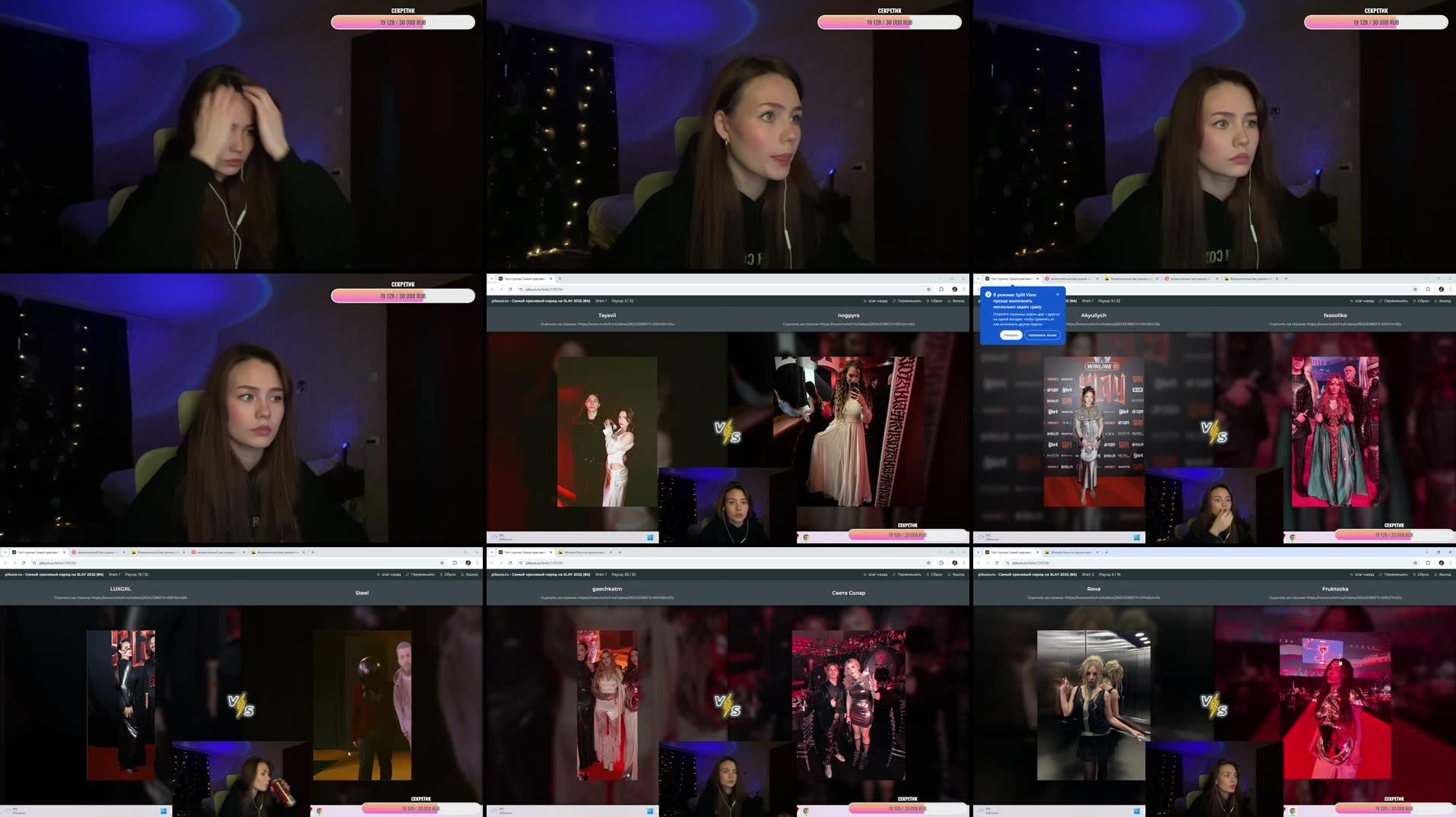Viewport: 1456px width, 817px height.
Task: Vote for Tayavii's outfit photo
Action: [x=608, y=433]
